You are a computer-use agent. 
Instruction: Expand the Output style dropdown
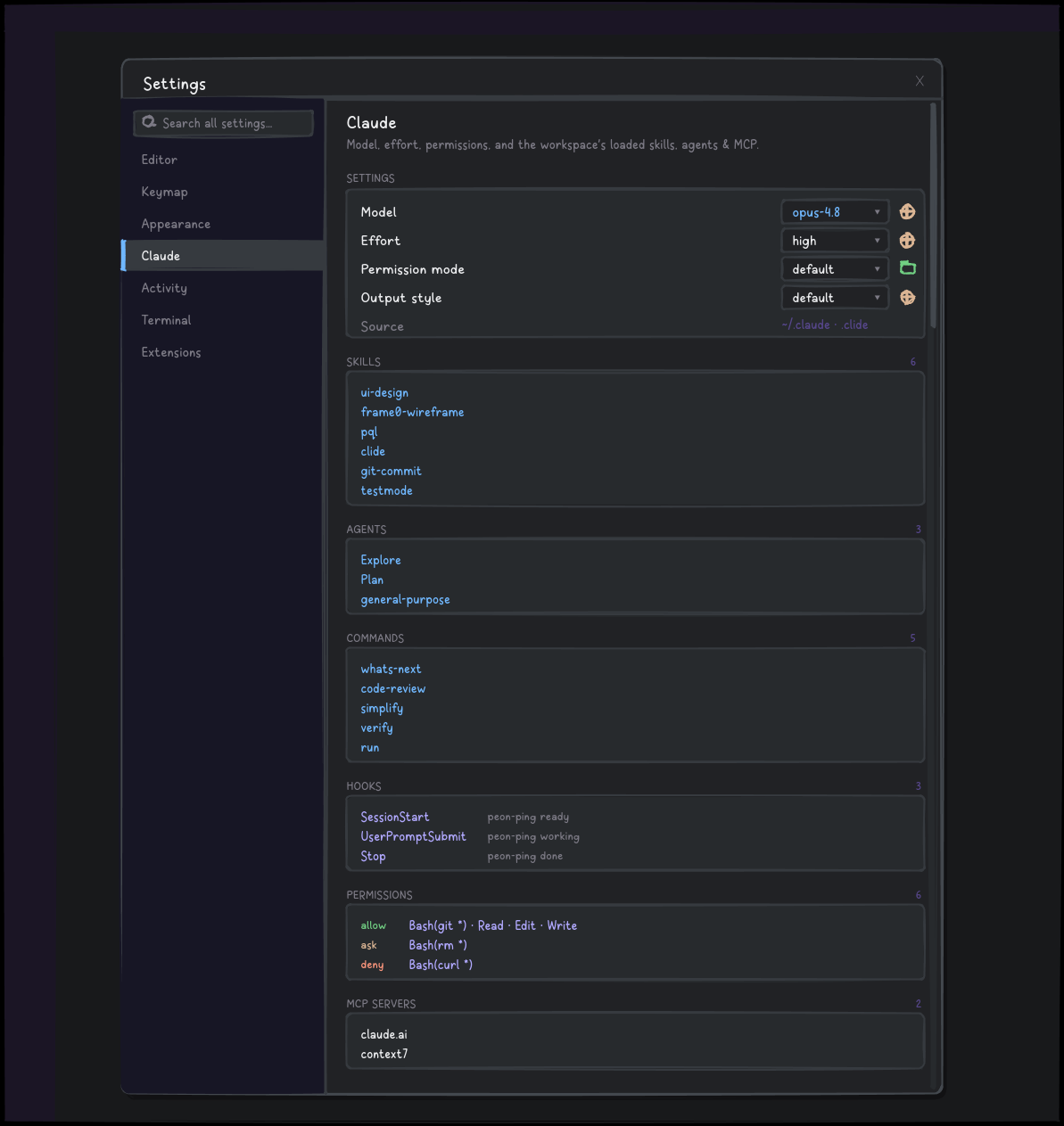[835, 298]
